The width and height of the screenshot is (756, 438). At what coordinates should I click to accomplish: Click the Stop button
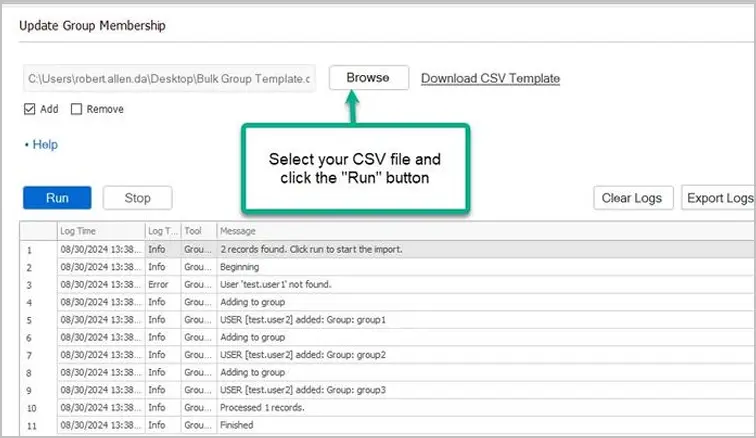coord(137,198)
